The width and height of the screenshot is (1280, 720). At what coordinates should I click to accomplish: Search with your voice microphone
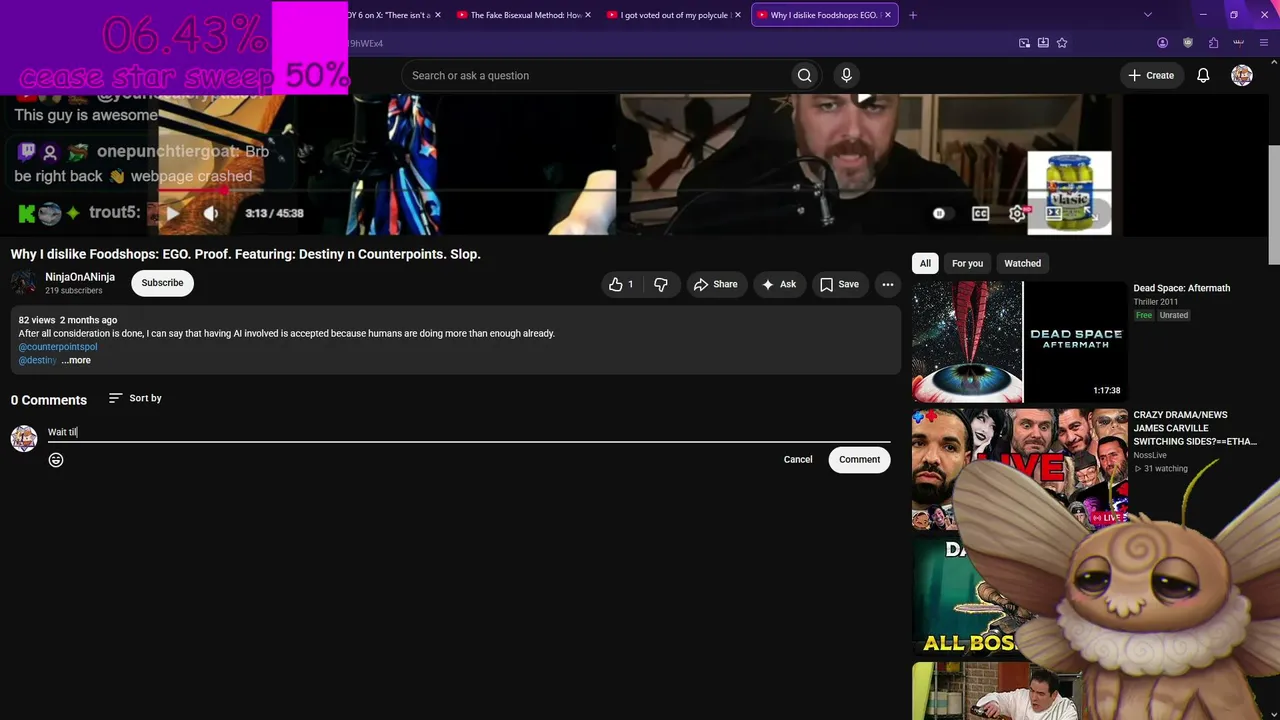(846, 75)
